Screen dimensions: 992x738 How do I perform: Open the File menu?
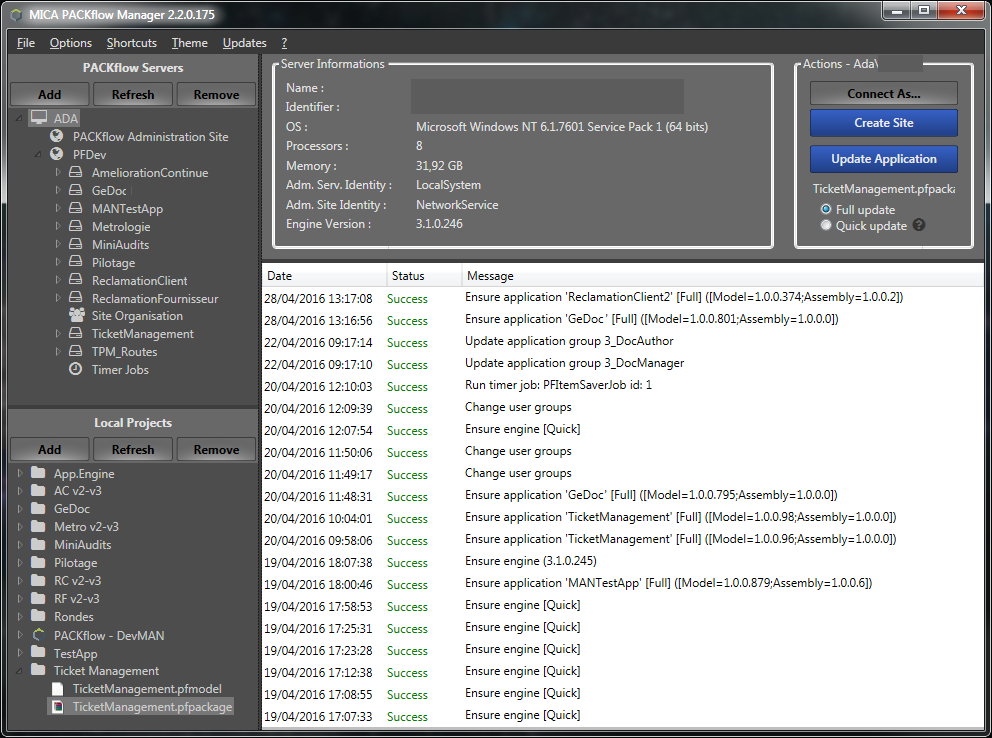26,43
